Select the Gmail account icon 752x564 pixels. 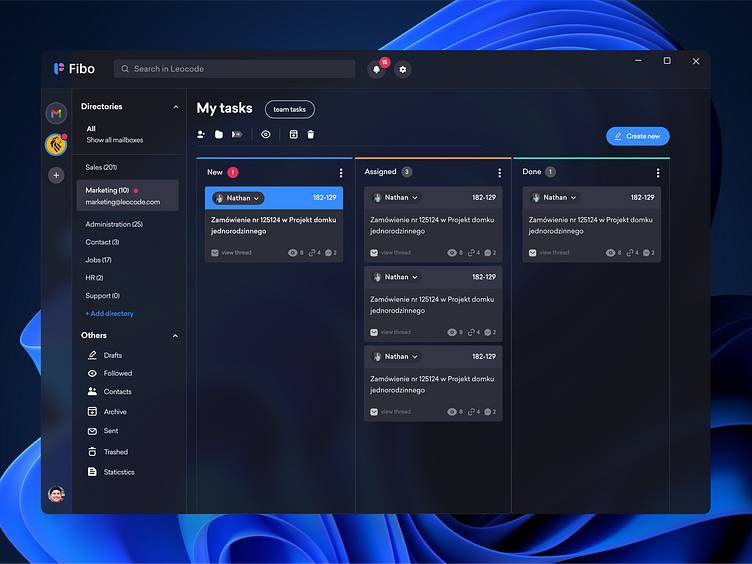(x=56, y=113)
